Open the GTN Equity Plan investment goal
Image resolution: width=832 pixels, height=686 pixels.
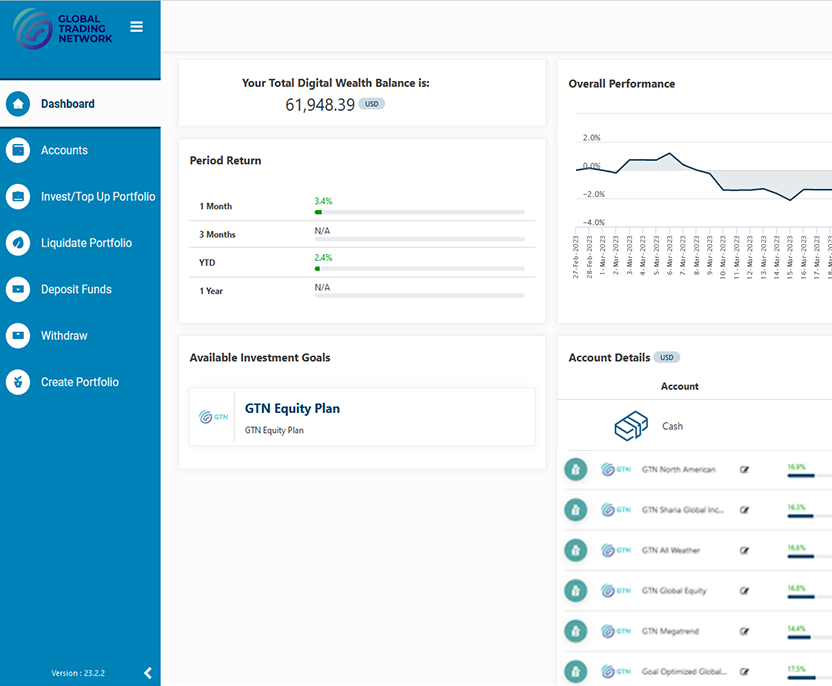[x=362, y=417]
